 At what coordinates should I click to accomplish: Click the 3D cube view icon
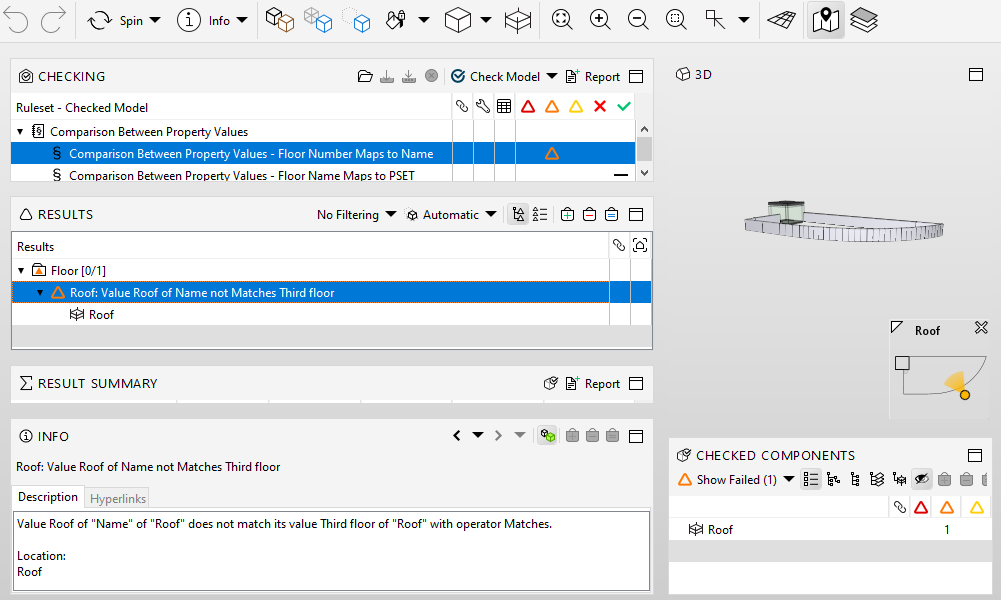[x=458, y=20]
